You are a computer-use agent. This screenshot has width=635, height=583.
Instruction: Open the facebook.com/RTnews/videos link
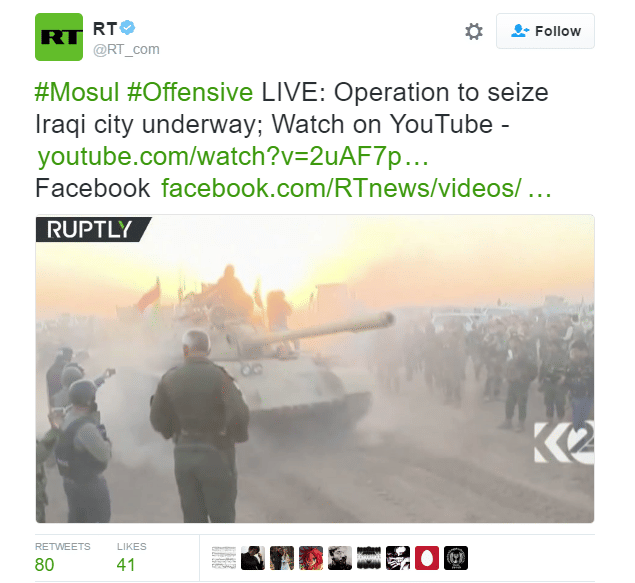(356, 188)
